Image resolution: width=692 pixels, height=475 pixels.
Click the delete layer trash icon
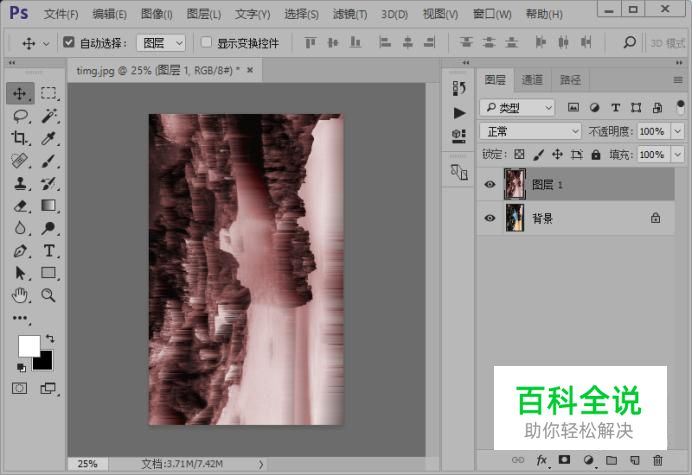point(658,460)
